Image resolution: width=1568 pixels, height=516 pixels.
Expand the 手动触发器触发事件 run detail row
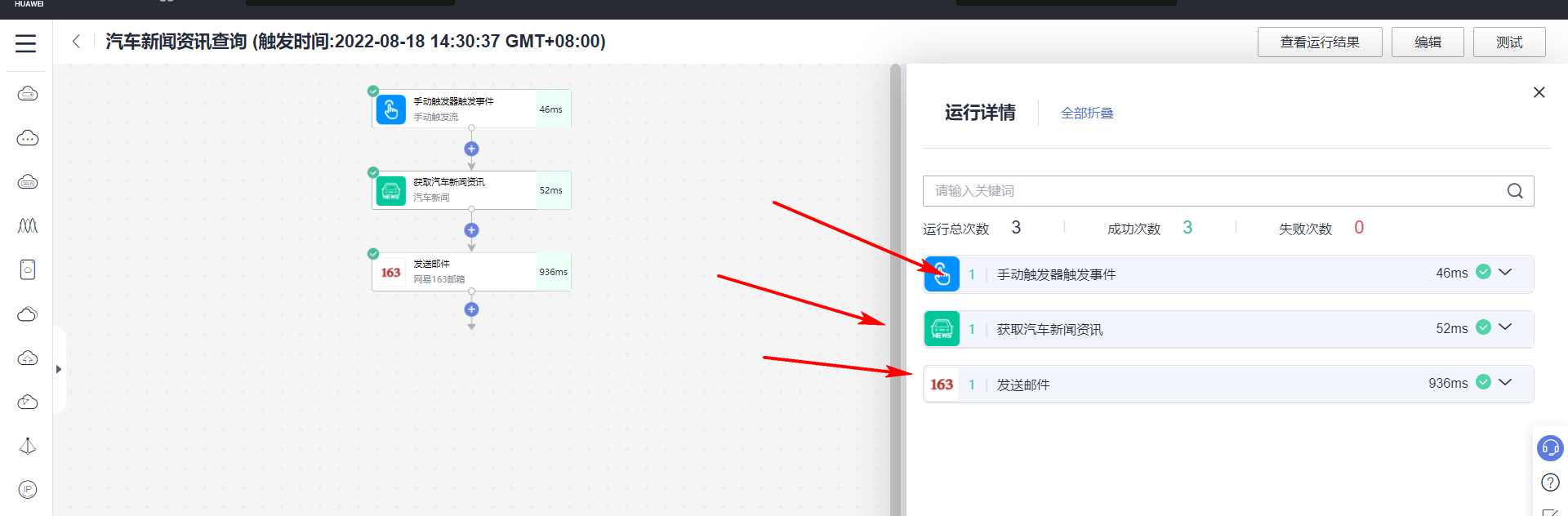pos(1505,272)
